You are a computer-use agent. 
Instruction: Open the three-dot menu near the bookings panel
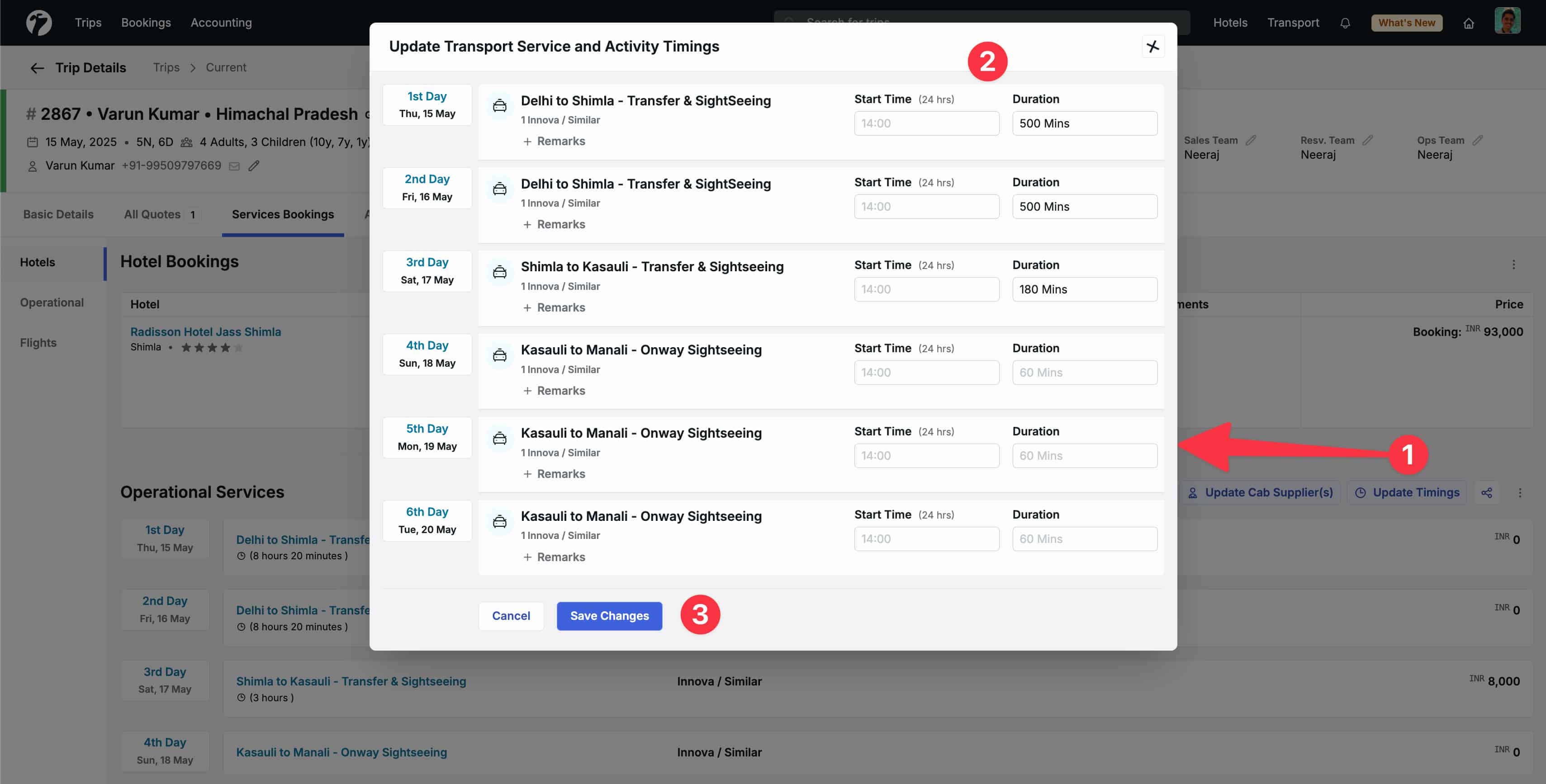point(1515,264)
